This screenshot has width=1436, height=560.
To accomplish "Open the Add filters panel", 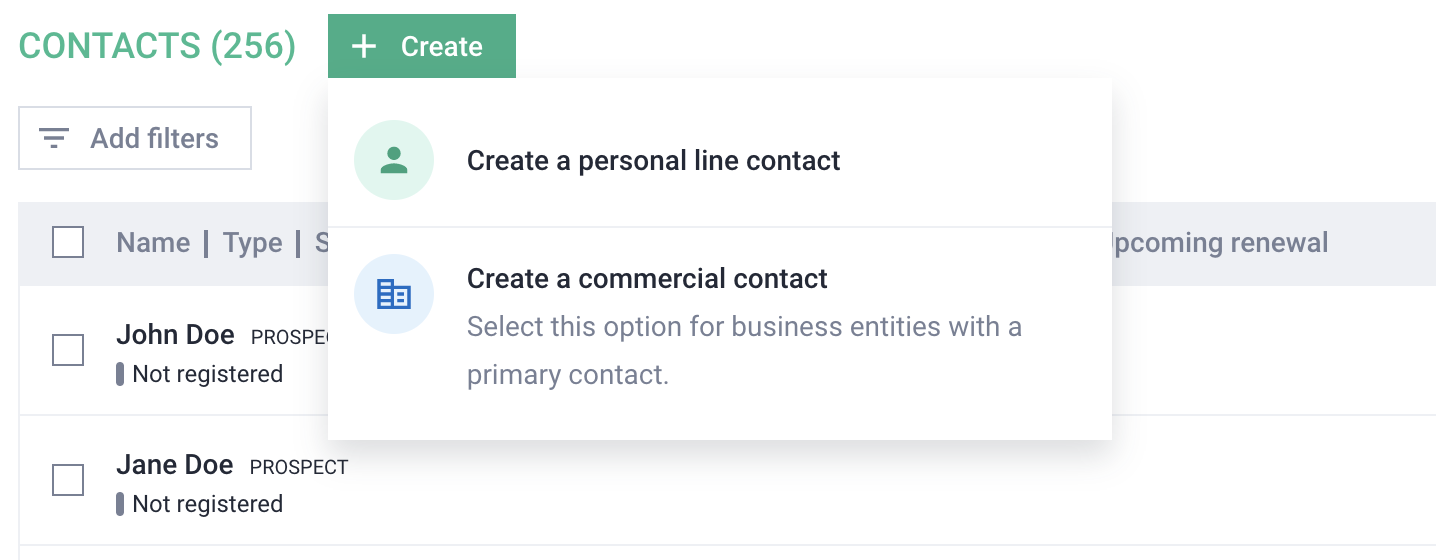I will (135, 138).
